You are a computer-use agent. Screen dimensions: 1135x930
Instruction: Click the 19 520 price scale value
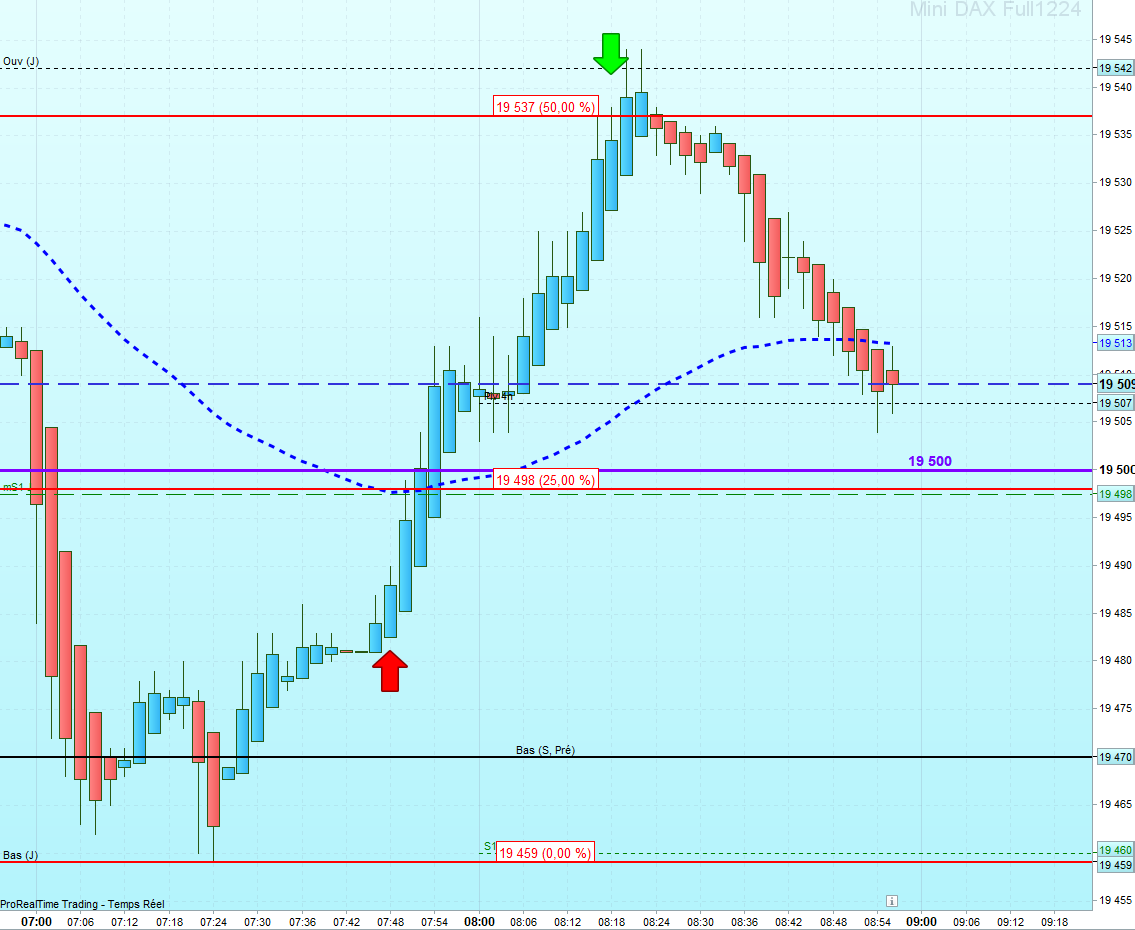[1115, 278]
